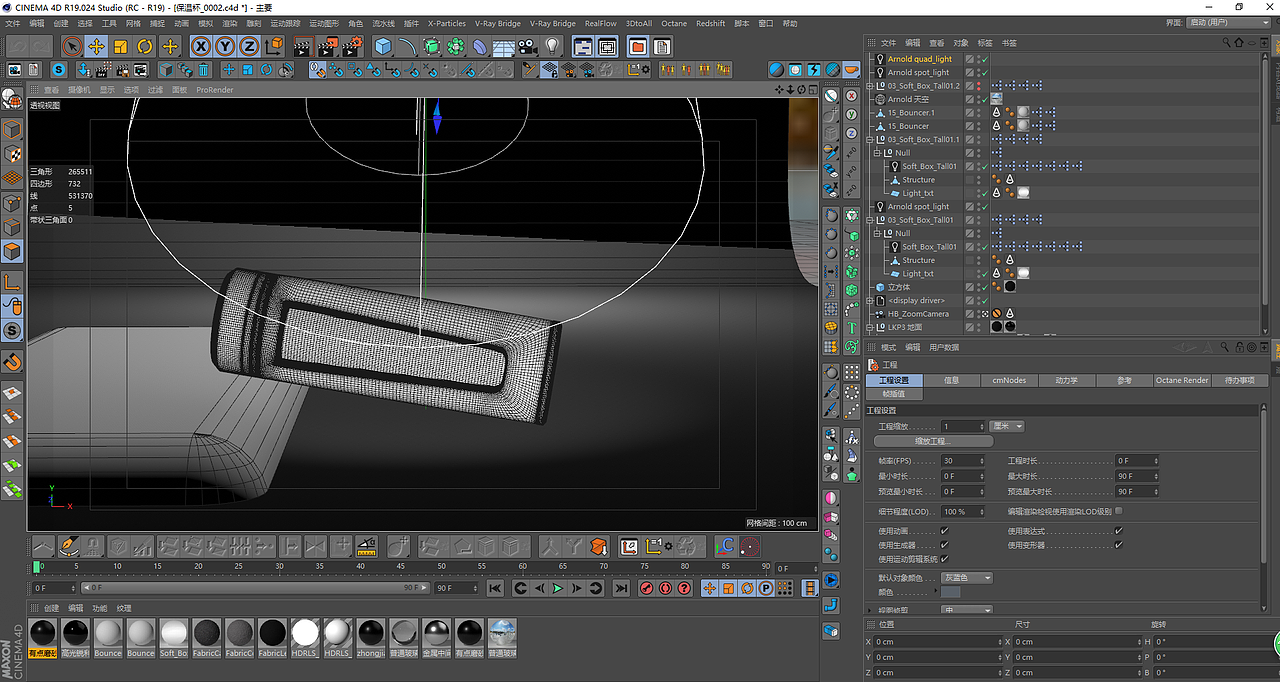The height and width of the screenshot is (682, 1280).
Task: Enable 编辑渲染检视使用渲染LOD级别 checkbox
Action: (x=1118, y=511)
